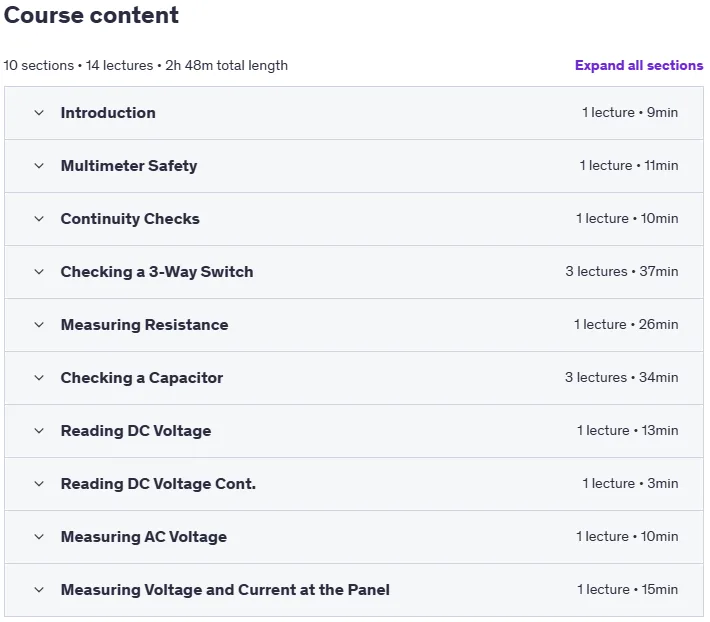Open the Measuring Resistance section title

tap(145, 325)
